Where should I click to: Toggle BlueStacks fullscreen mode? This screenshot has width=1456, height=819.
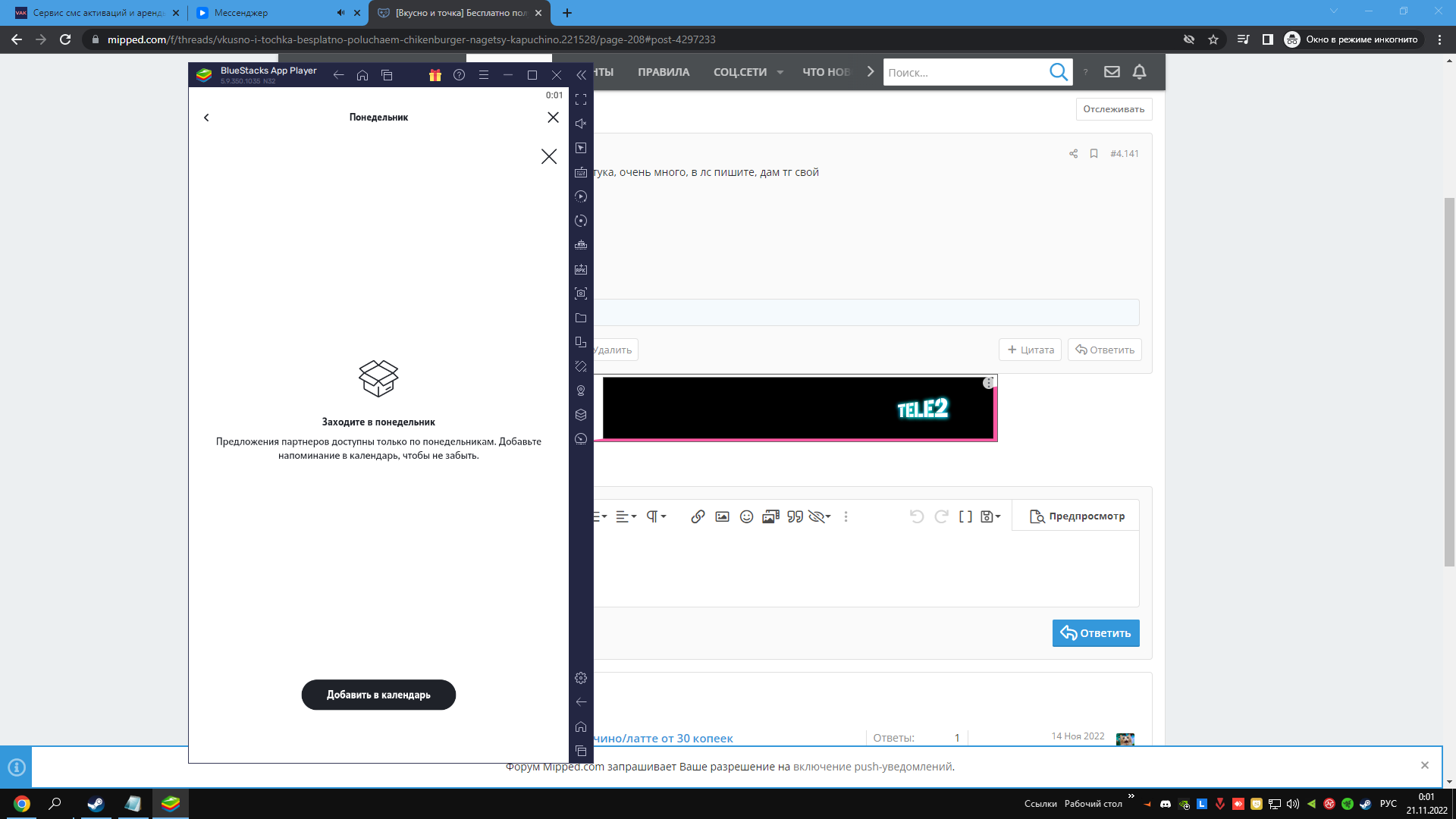click(x=581, y=99)
